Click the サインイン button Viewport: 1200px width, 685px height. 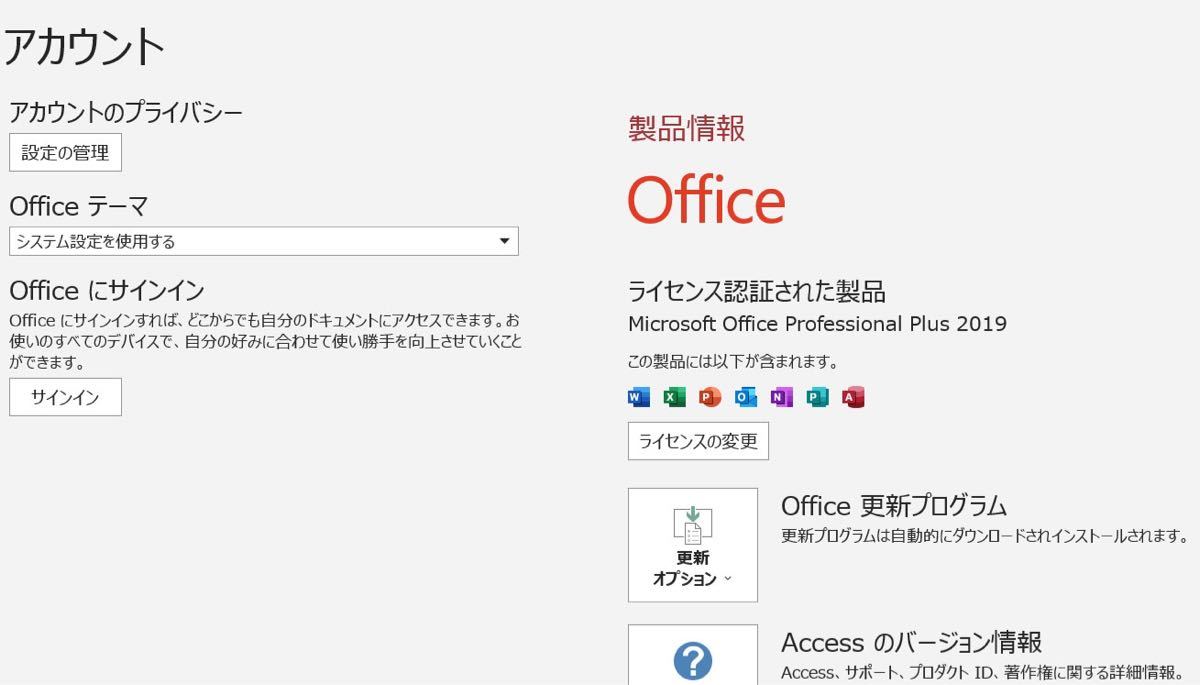coord(65,397)
